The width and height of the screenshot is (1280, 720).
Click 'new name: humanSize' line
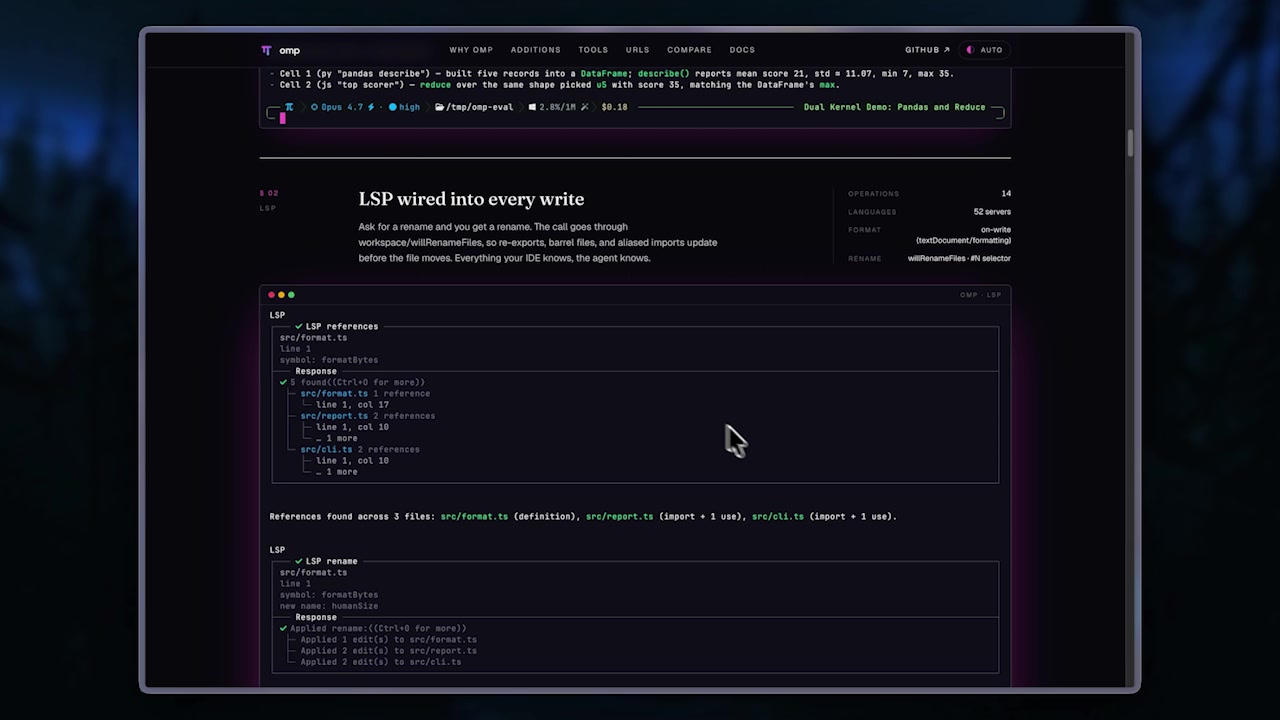point(329,606)
